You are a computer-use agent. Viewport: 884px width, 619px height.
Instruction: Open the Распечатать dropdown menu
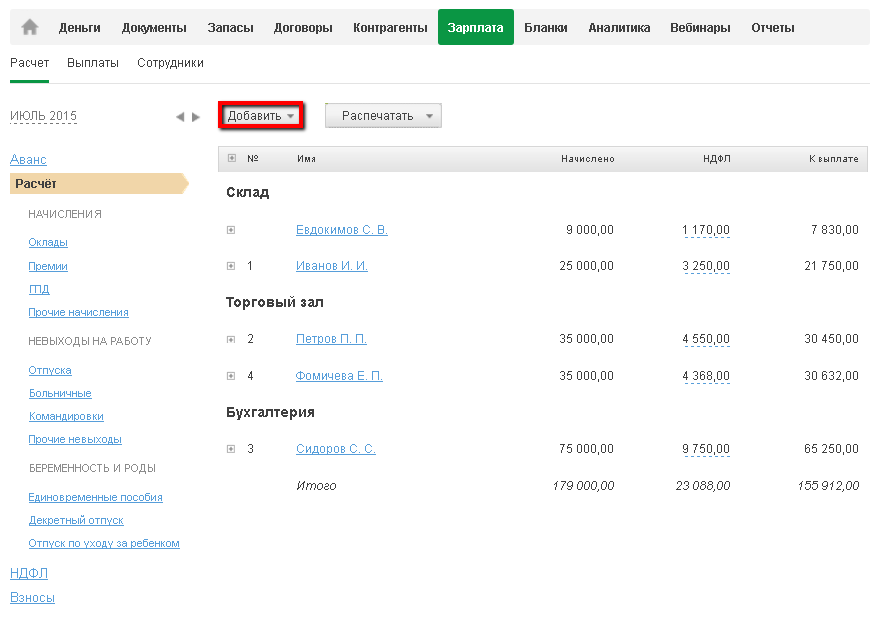pos(383,116)
